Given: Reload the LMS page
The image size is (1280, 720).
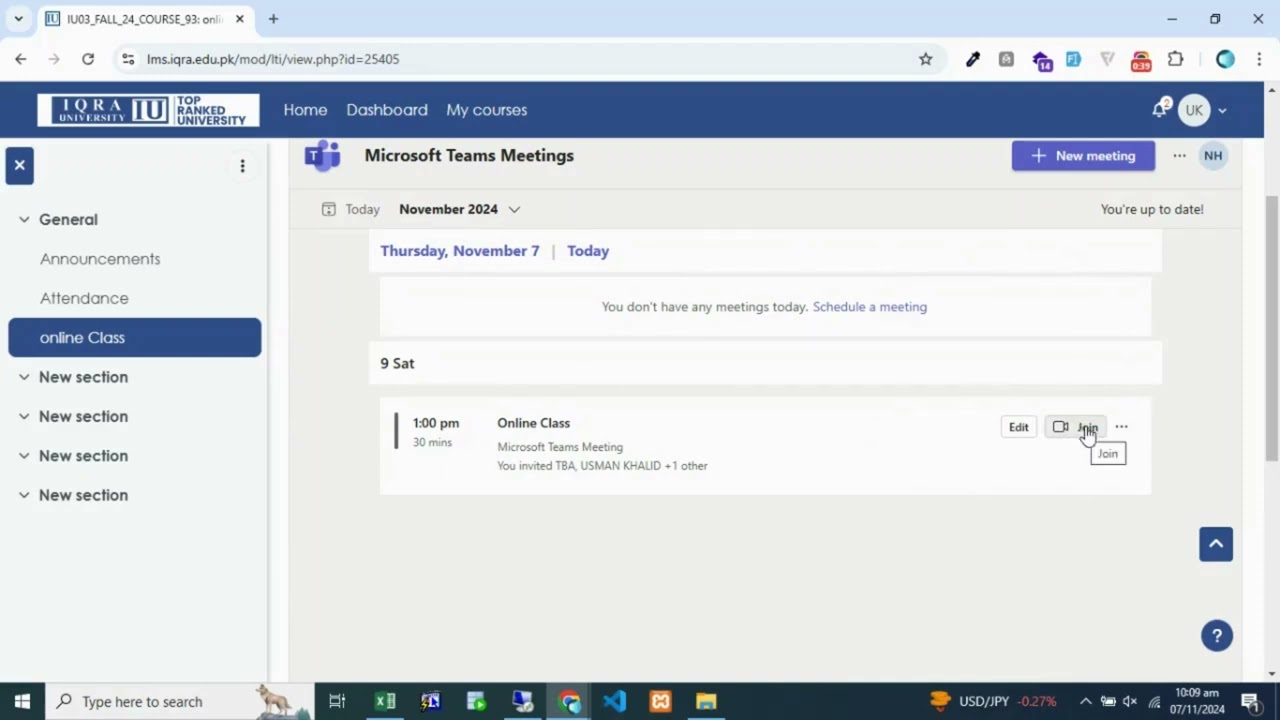Looking at the screenshot, I should [x=88, y=59].
